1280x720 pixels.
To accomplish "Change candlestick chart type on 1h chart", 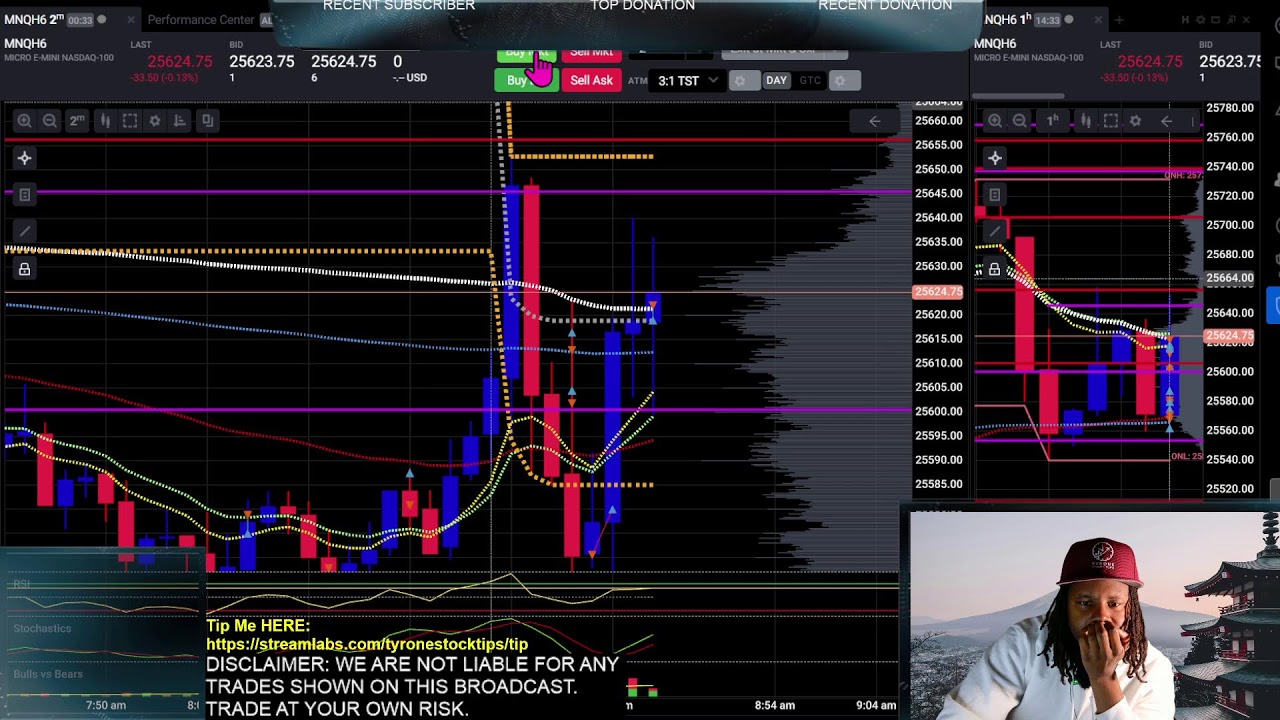I will (1085, 120).
